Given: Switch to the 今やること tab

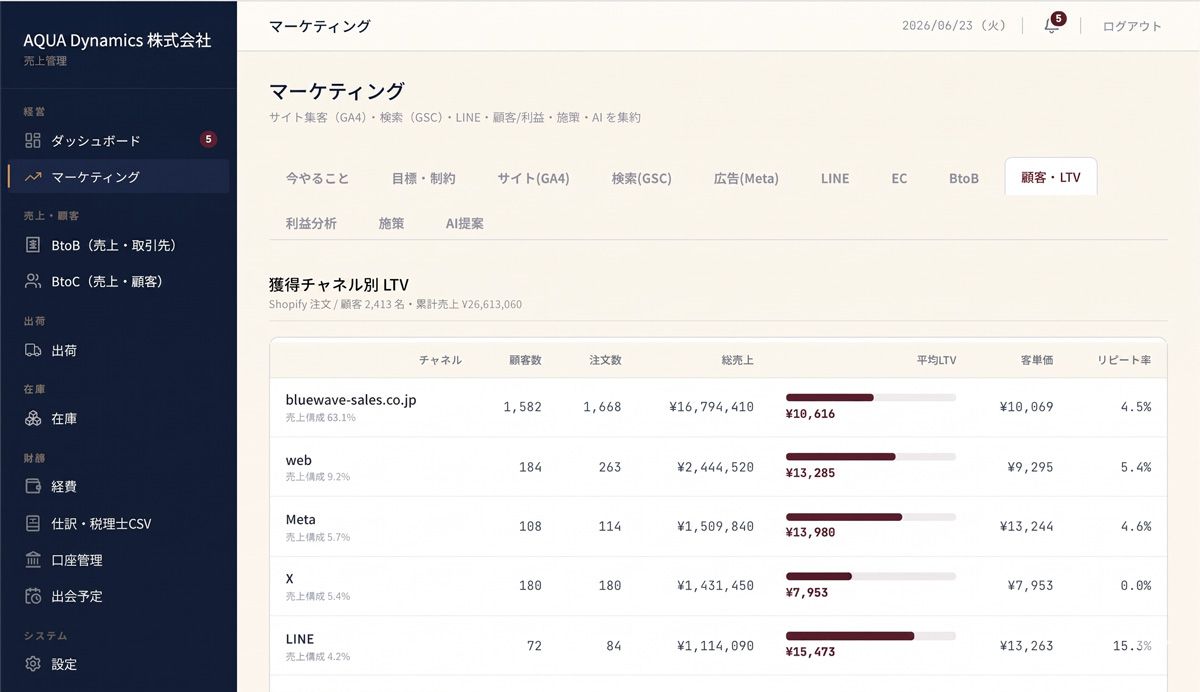Looking at the screenshot, I should pyautogui.click(x=318, y=178).
